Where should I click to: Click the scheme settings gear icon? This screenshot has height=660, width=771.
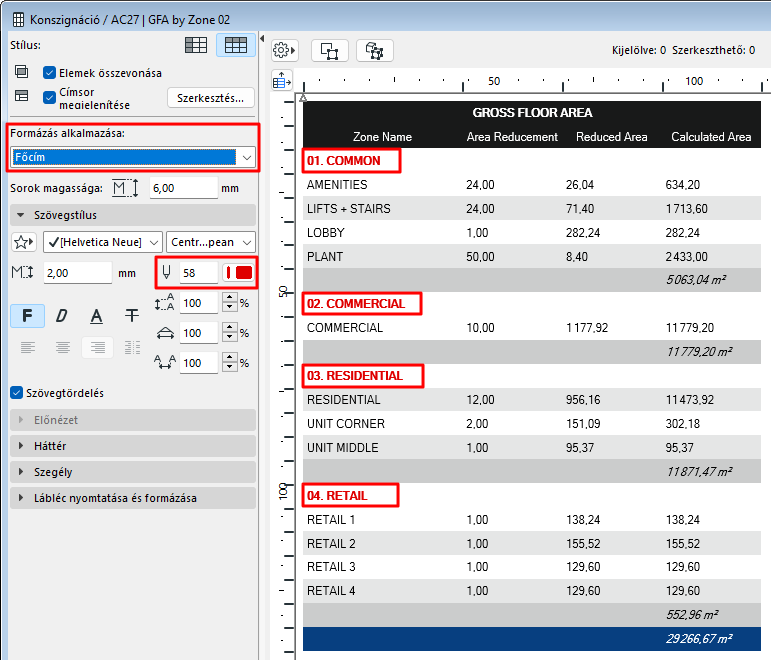point(286,50)
